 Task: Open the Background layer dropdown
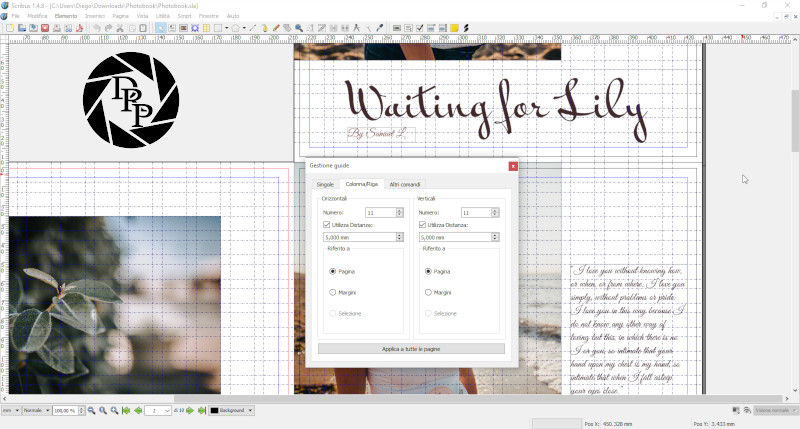click(x=230, y=411)
